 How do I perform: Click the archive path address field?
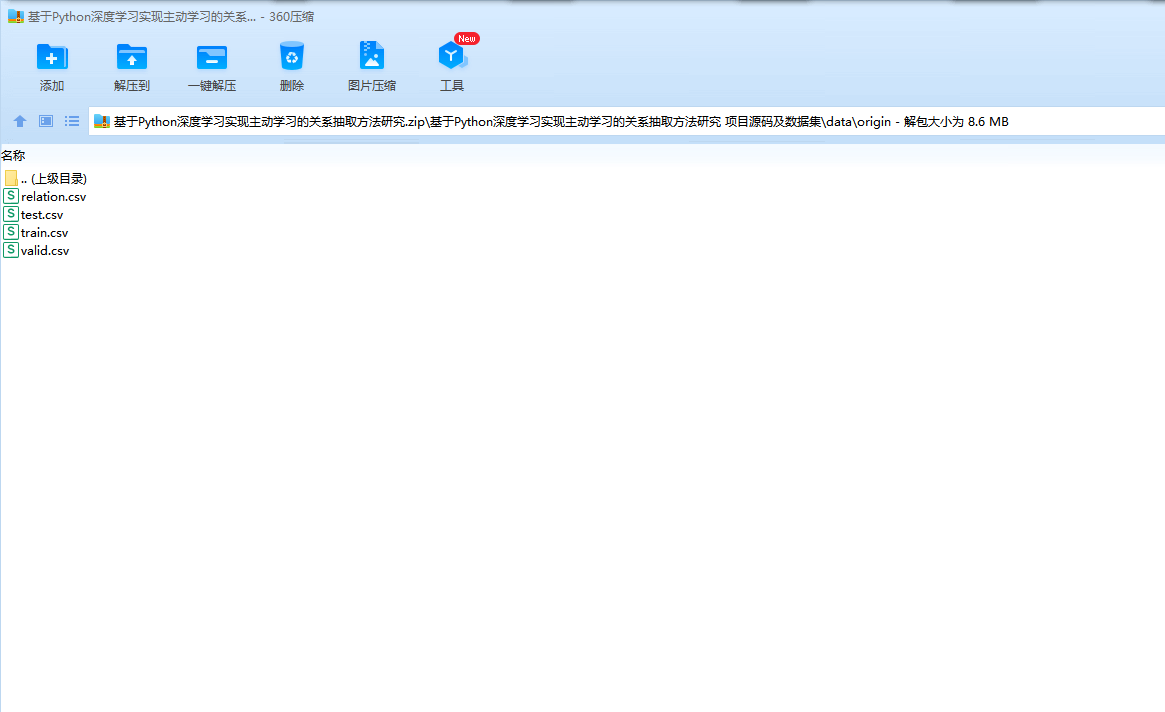[626, 122]
